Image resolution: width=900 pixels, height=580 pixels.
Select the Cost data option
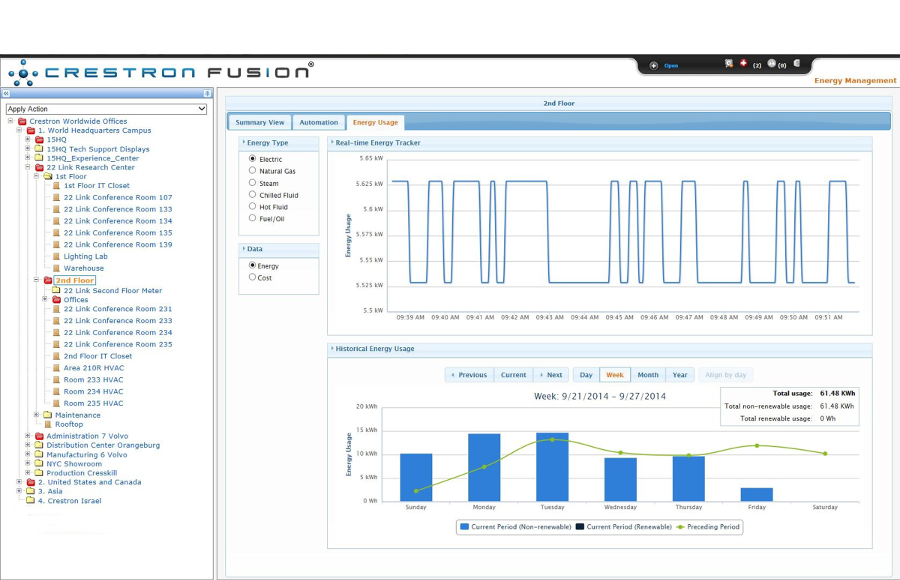coord(253,277)
